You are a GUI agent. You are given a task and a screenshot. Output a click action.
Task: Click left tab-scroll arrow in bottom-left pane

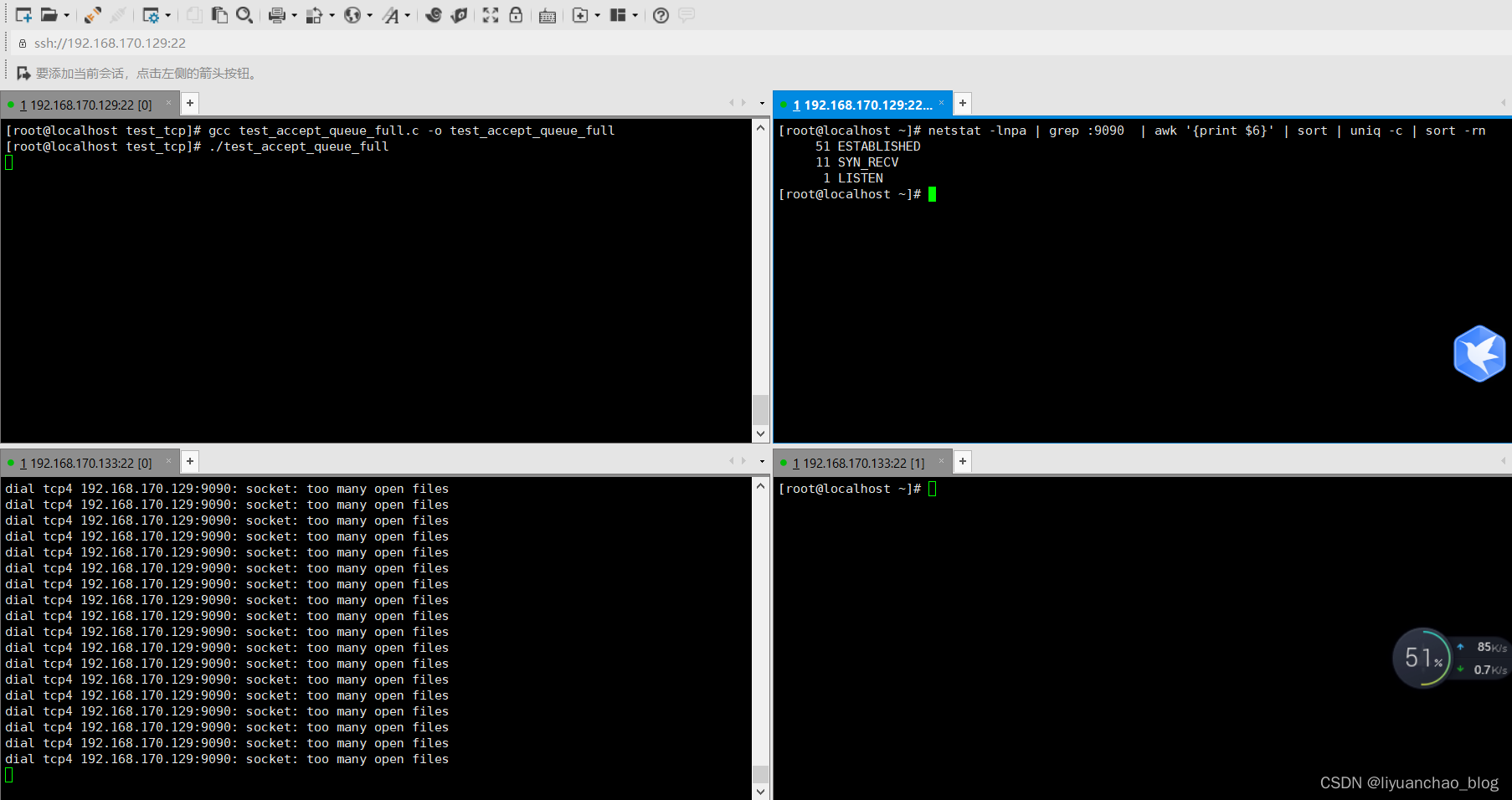731,461
